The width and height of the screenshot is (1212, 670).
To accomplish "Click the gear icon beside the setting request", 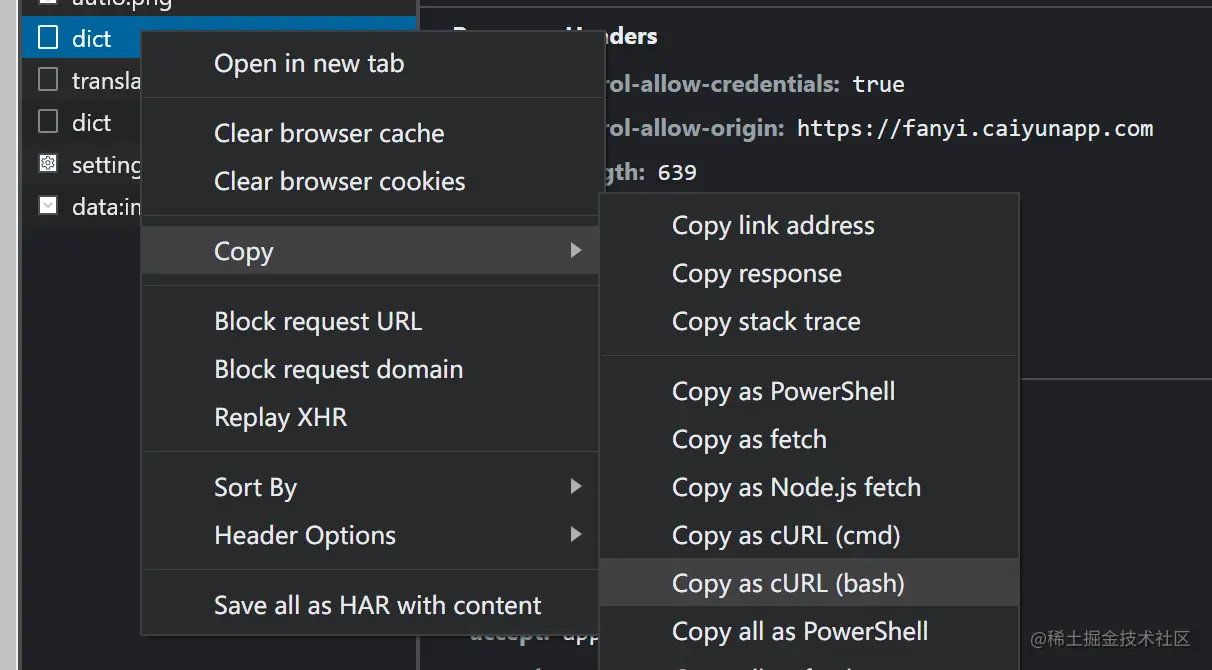I will click(x=48, y=164).
